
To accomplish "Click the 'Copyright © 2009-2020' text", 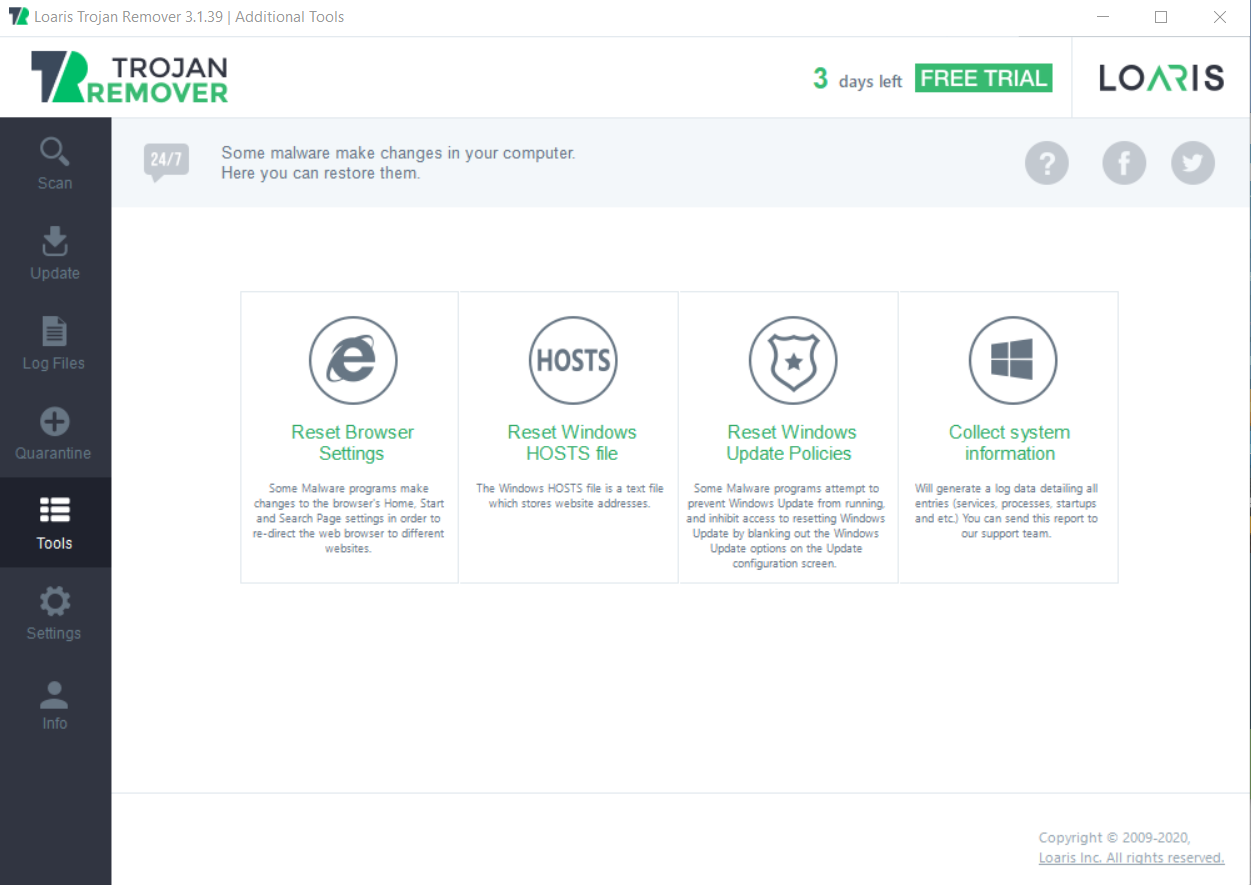I will [1114, 838].
